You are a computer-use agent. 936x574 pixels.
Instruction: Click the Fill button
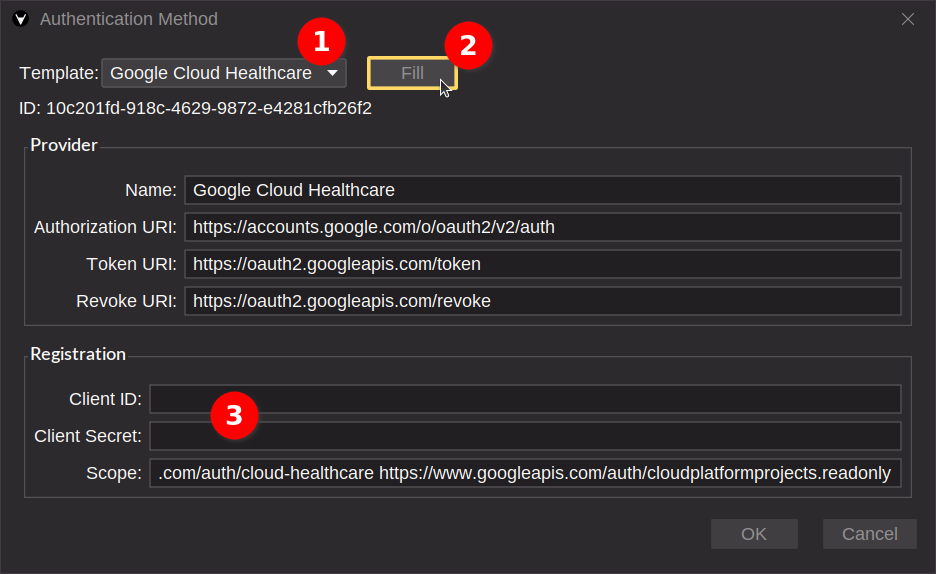pyautogui.click(x=412, y=73)
